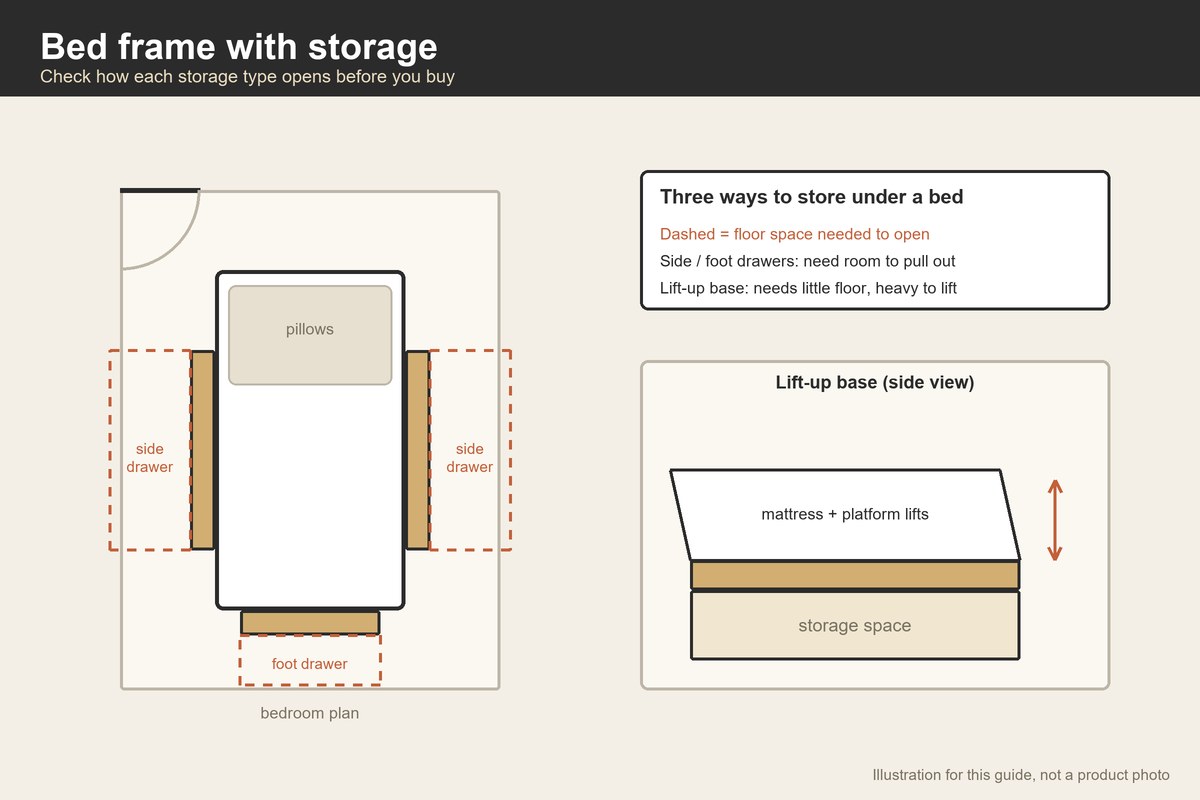Click 'Lift-up base (side view)' heading

pyautogui.click(x=875, y=383)
